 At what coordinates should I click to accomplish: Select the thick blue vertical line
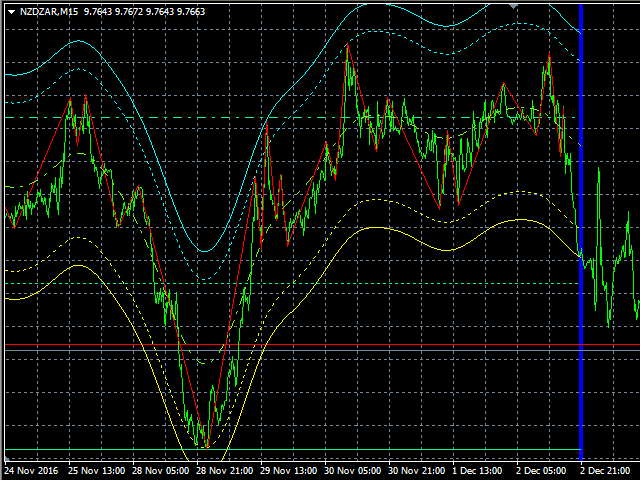581,232
